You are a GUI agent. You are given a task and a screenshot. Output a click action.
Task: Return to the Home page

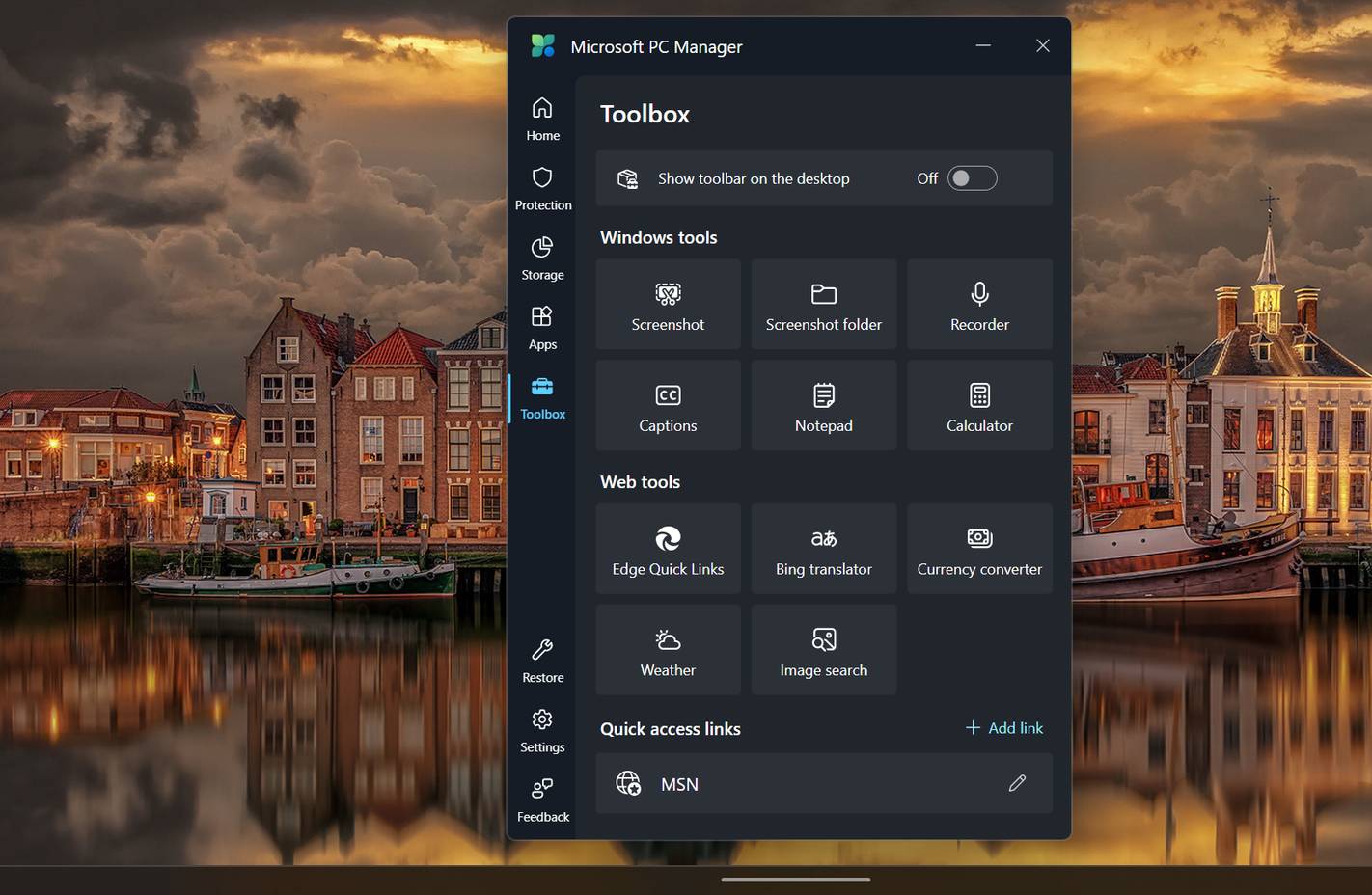coord(541,118)
